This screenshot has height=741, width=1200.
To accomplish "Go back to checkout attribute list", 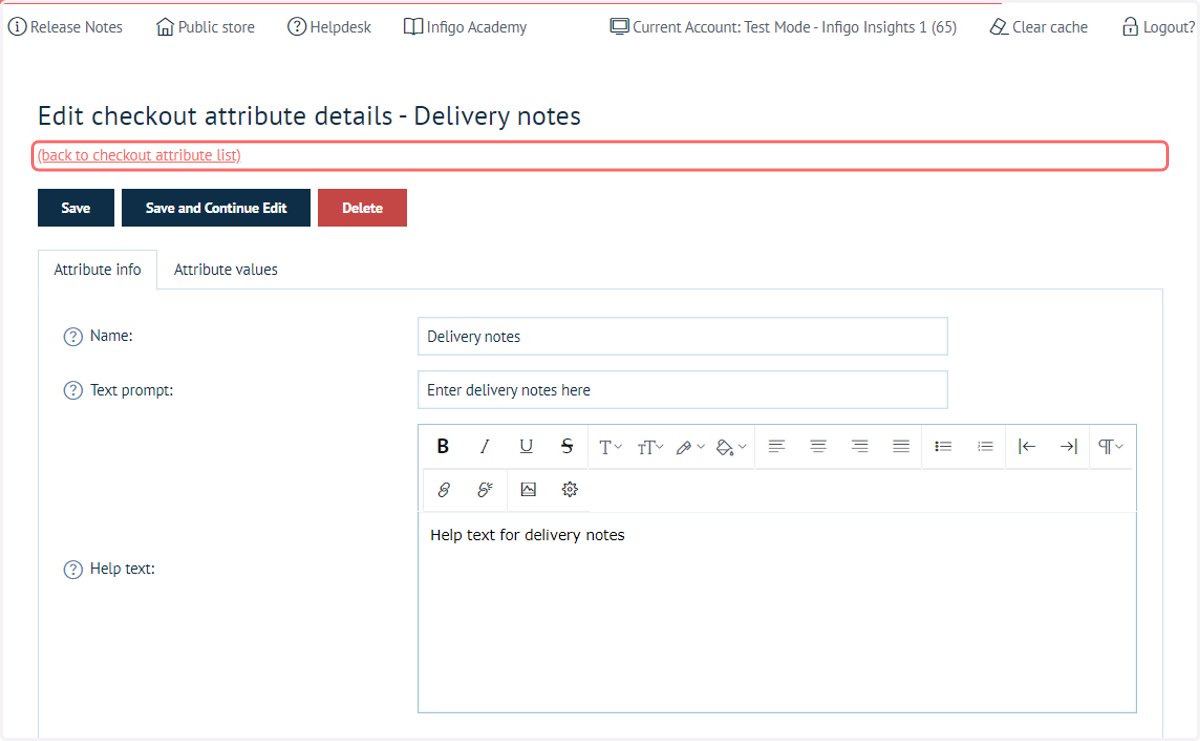I will tap(139, 155).
